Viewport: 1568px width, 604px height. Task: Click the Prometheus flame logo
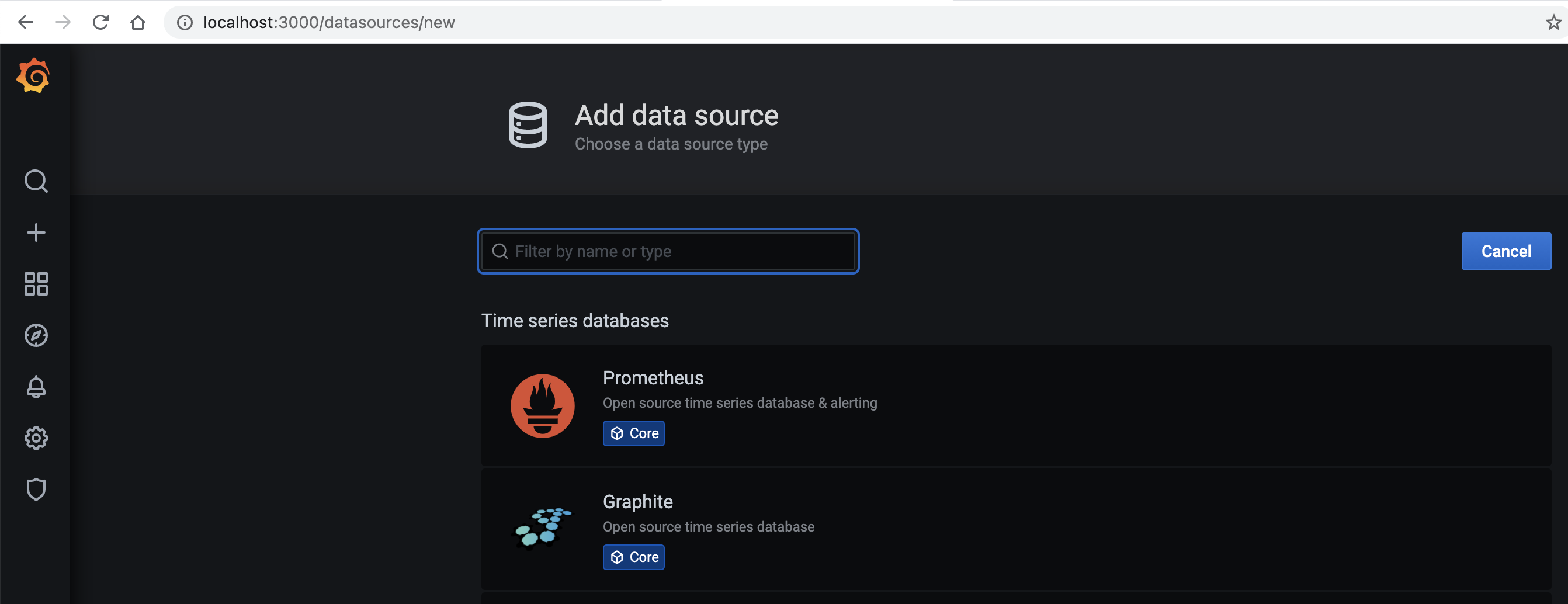tap(542, 405)
